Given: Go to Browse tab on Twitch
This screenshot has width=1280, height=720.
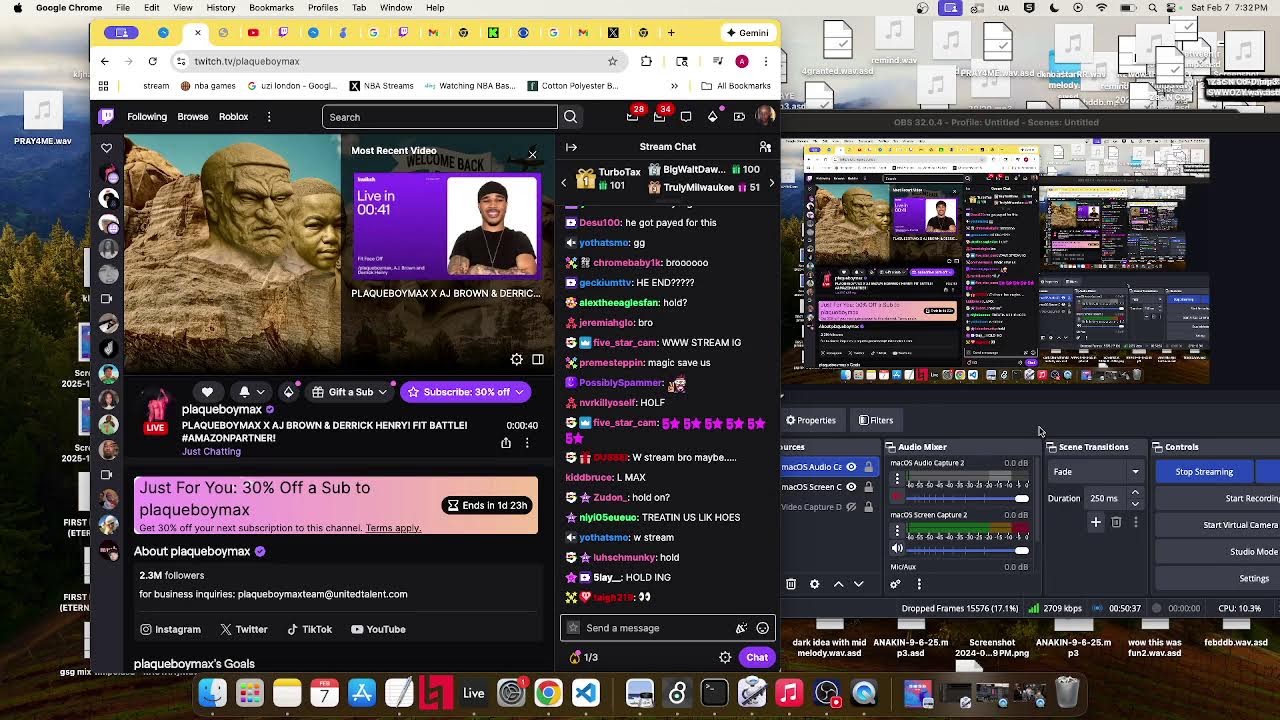Looking at the screenshot, I should [x=193, y=117].
